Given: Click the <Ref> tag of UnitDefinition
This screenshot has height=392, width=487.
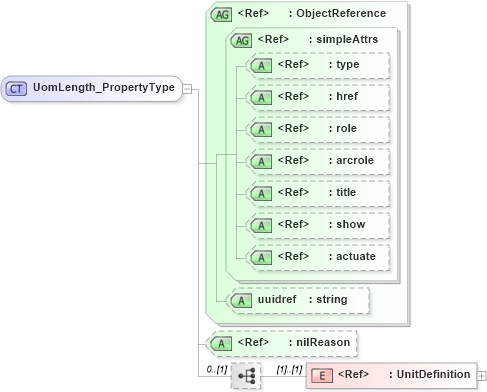Looking at the screenshot, I should (x=353, y=374).
